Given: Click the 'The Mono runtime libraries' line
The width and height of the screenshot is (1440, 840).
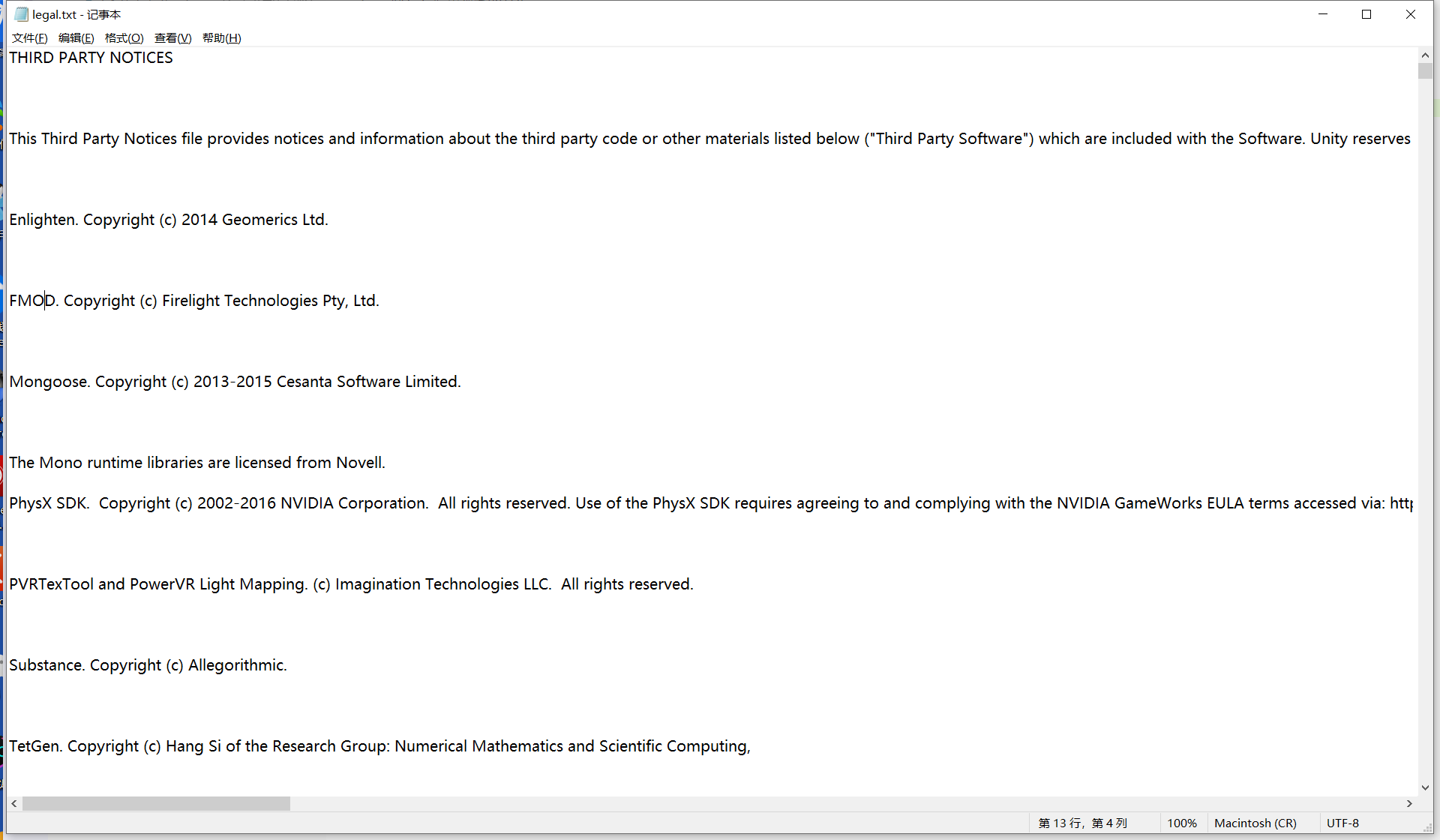Looking at the screenshot, I should point(197,463).
